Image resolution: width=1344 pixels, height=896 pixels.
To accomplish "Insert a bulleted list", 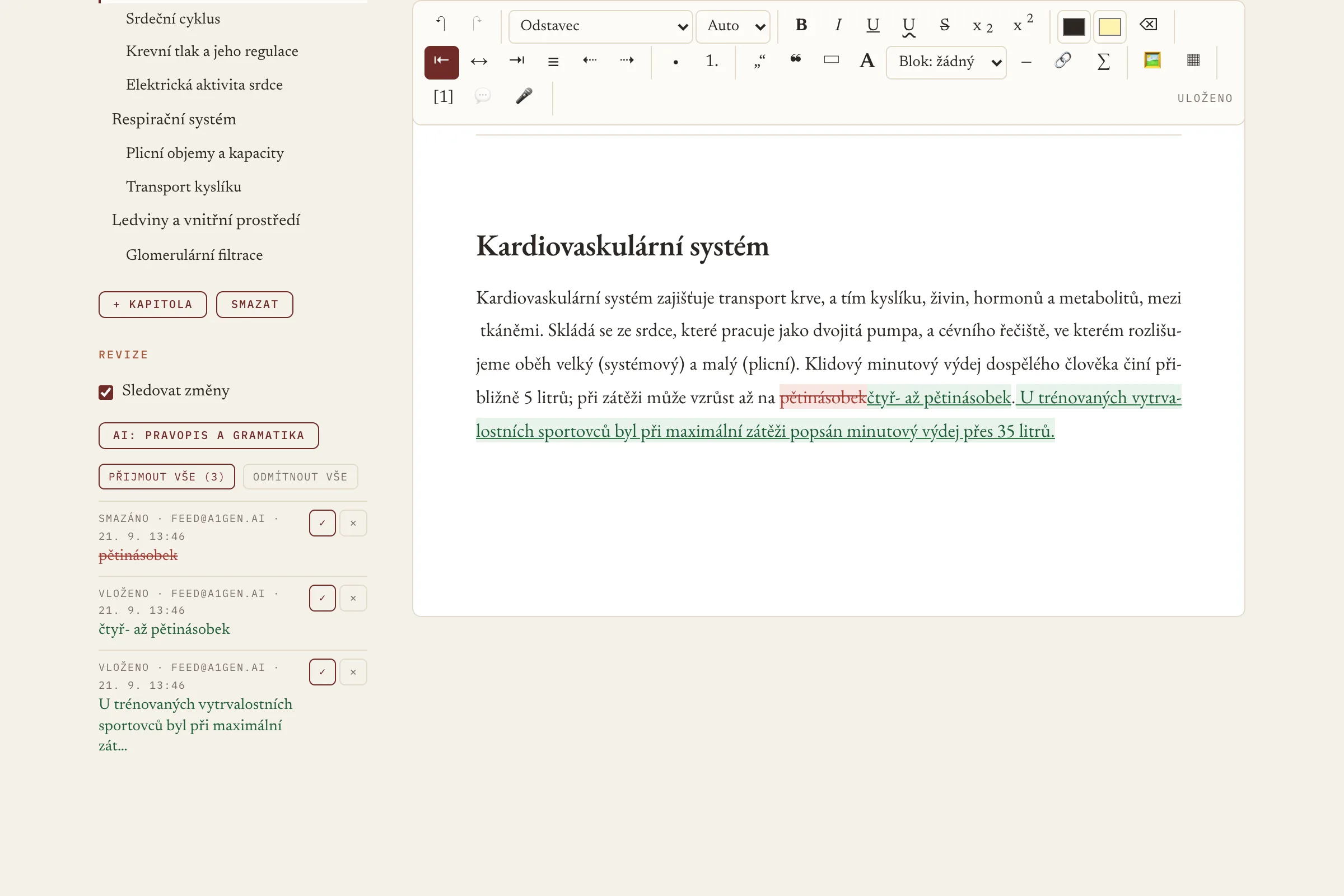I will click(675, 62).
